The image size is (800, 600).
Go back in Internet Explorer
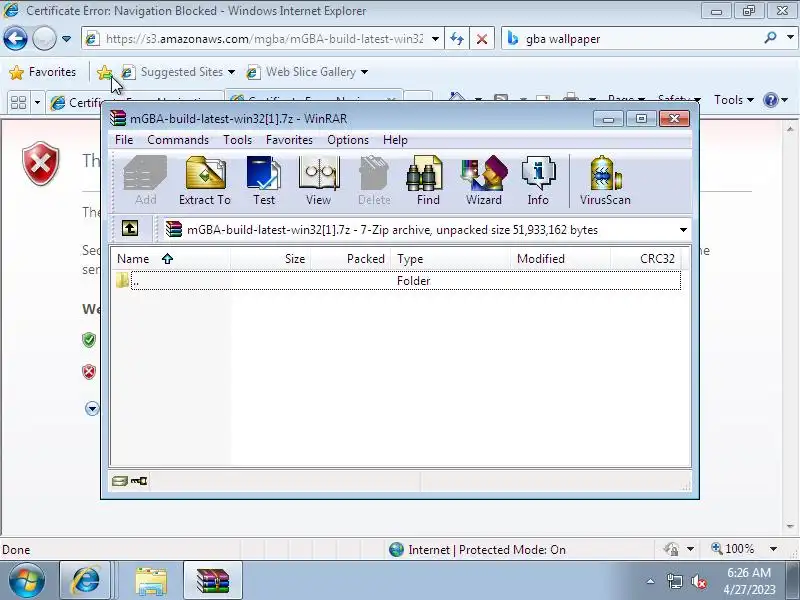(x=15, y=39)
